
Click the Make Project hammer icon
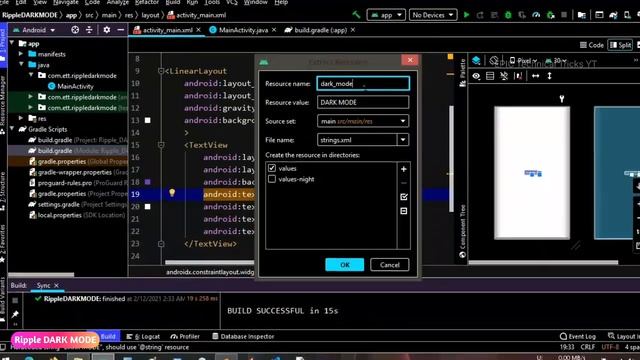coord(356,15)
